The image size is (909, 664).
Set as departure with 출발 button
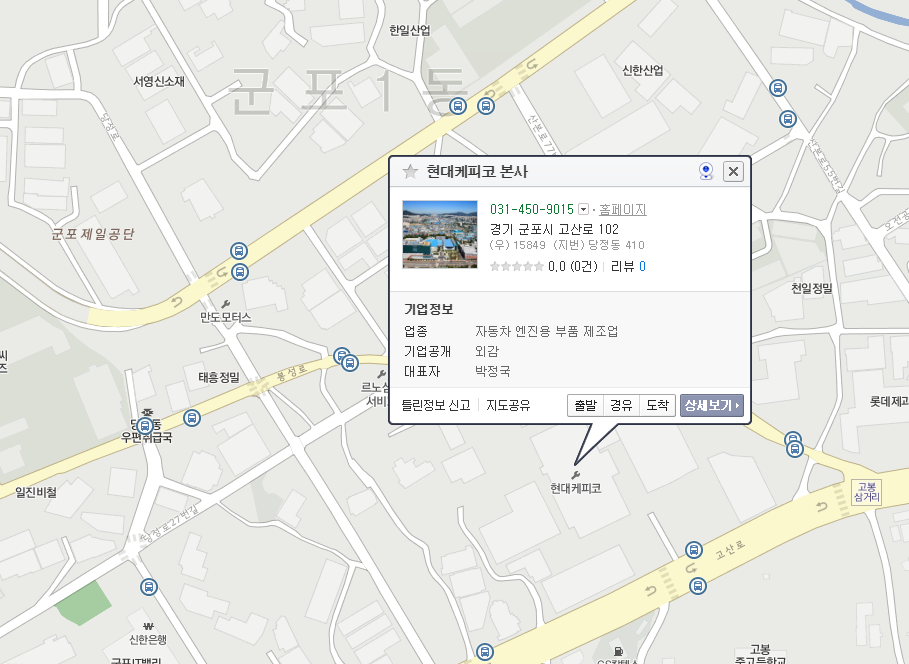pos(586,405)
